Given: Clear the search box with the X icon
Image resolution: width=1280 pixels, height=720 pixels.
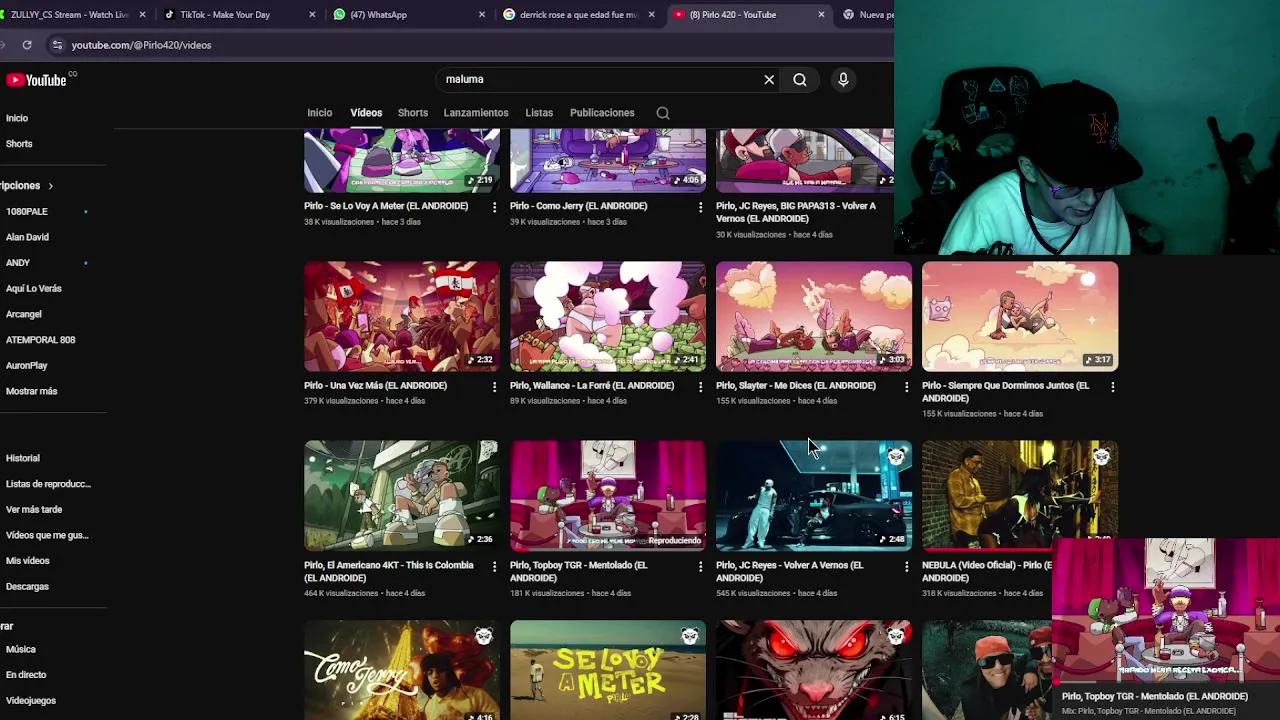Looking at the screenshot, I should tap(769, 80).
